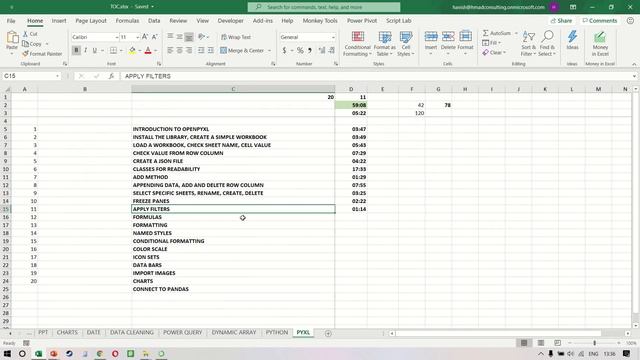Select the entire sheet with corner button
This screenshot has width=640, height=360.
tap(6, 89)
